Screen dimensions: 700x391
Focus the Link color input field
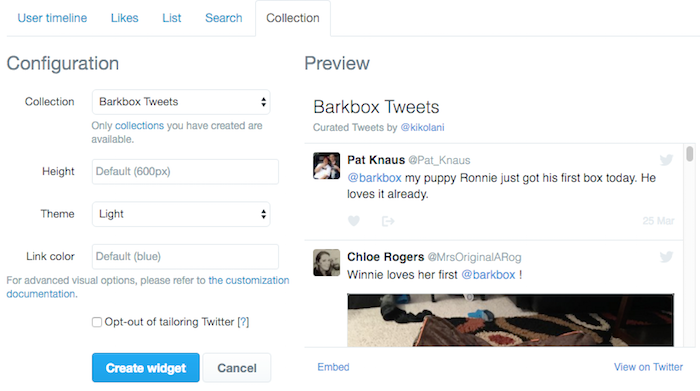[x=185, y=256]
